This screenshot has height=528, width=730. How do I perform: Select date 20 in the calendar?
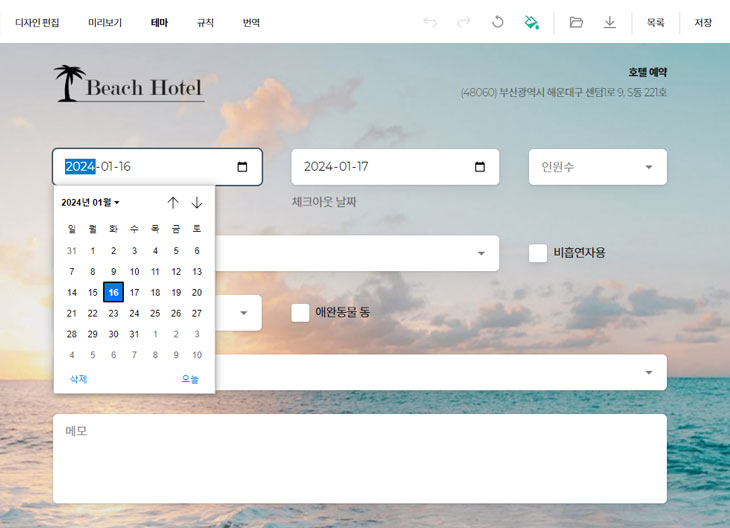pyautogui.click(x=197, y=292)
